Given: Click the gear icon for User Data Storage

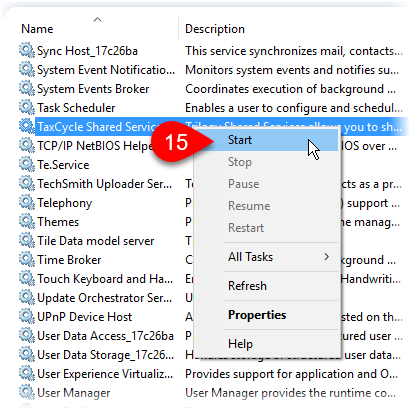Looking at the screenshot, I should pyautogui.click(x=27, y=354).
